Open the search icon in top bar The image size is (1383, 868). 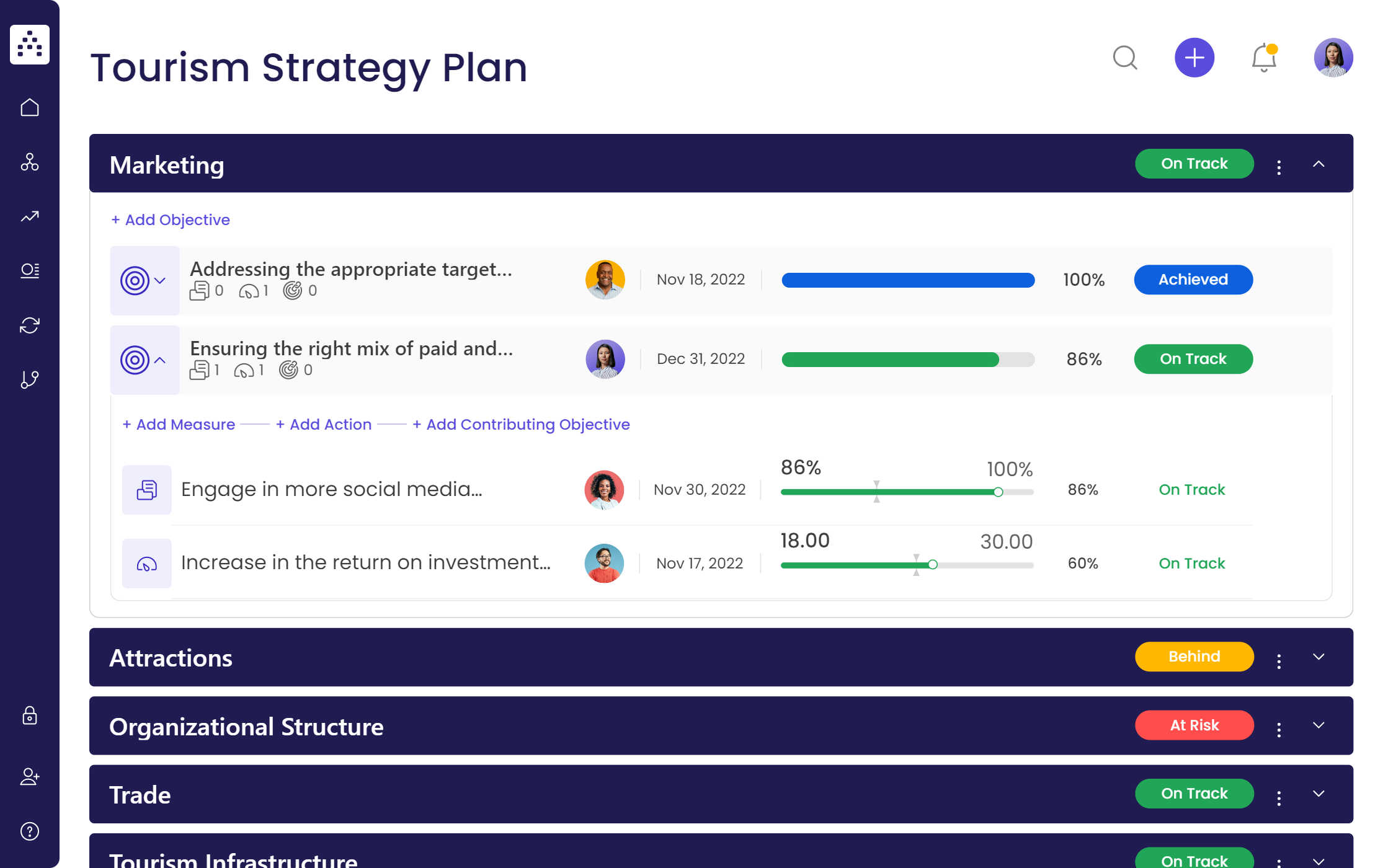point(1126,58)
